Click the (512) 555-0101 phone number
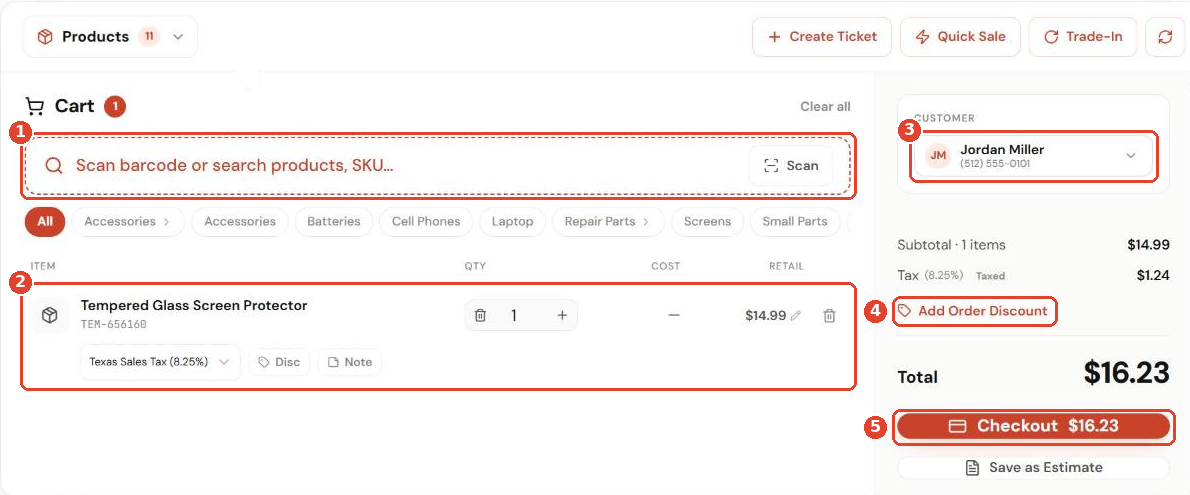The width and height of the screenshot is (1190, 495). tap(995, 164)
